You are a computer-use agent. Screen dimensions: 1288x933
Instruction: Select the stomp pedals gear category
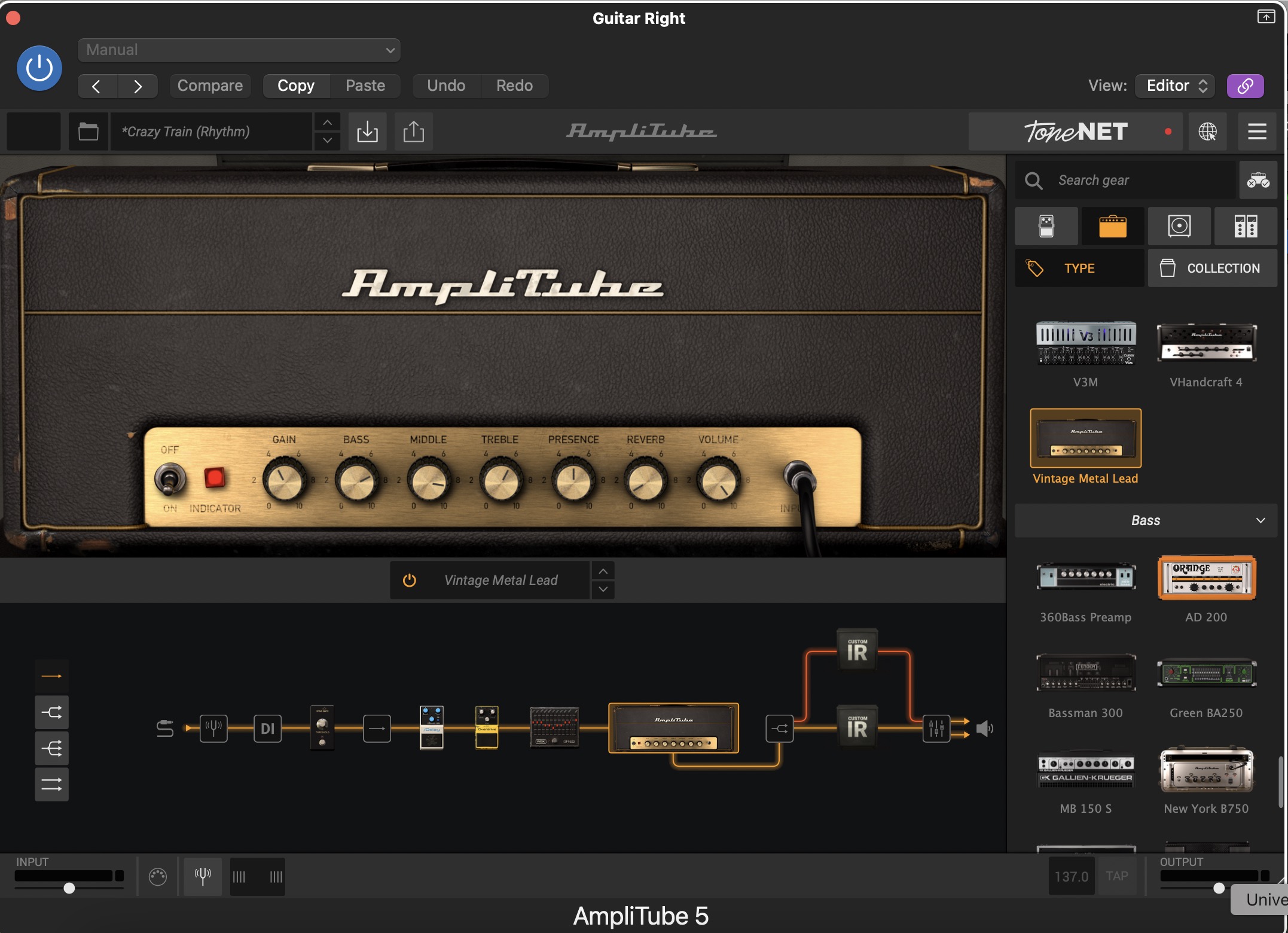tap(1046, 226)
